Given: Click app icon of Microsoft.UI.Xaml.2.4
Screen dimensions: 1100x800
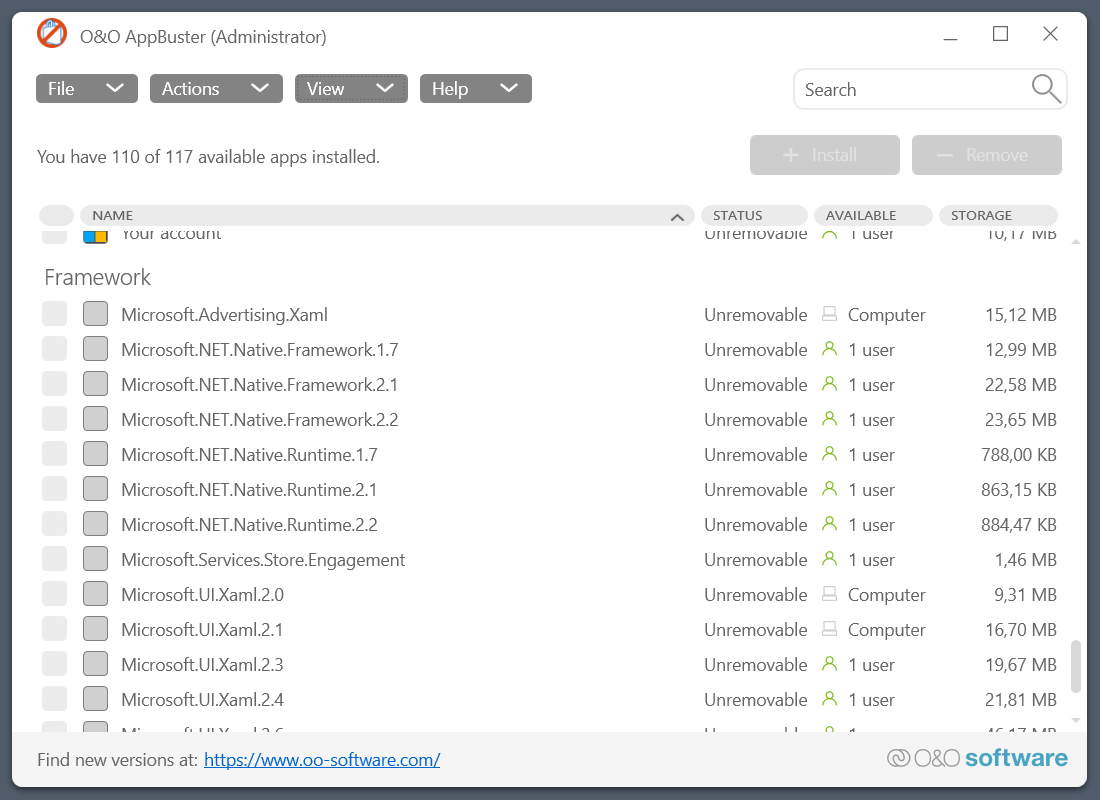Looking at the screenshot, I should point(95,700).
